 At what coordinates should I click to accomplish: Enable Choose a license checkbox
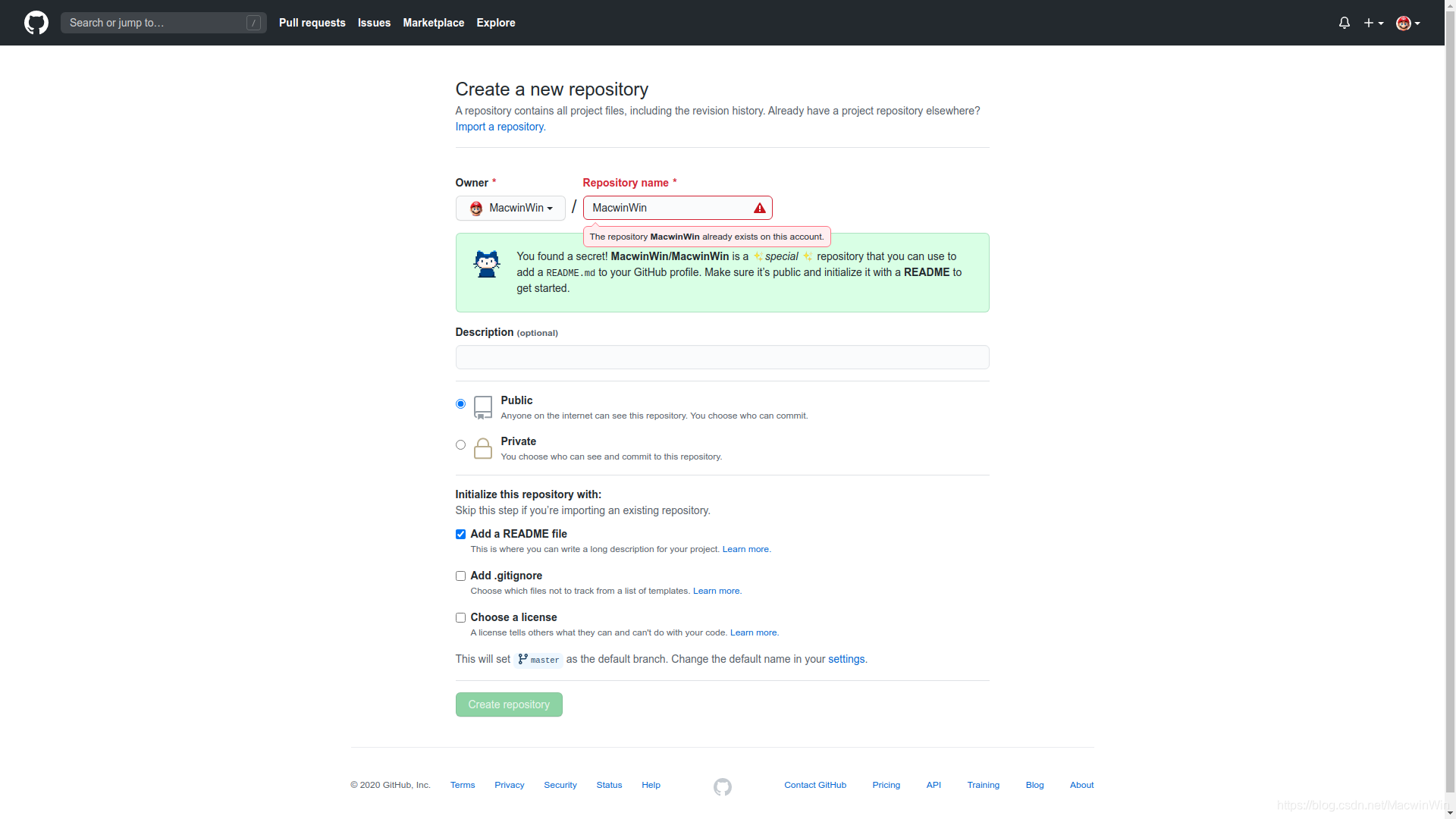point(460,617)
